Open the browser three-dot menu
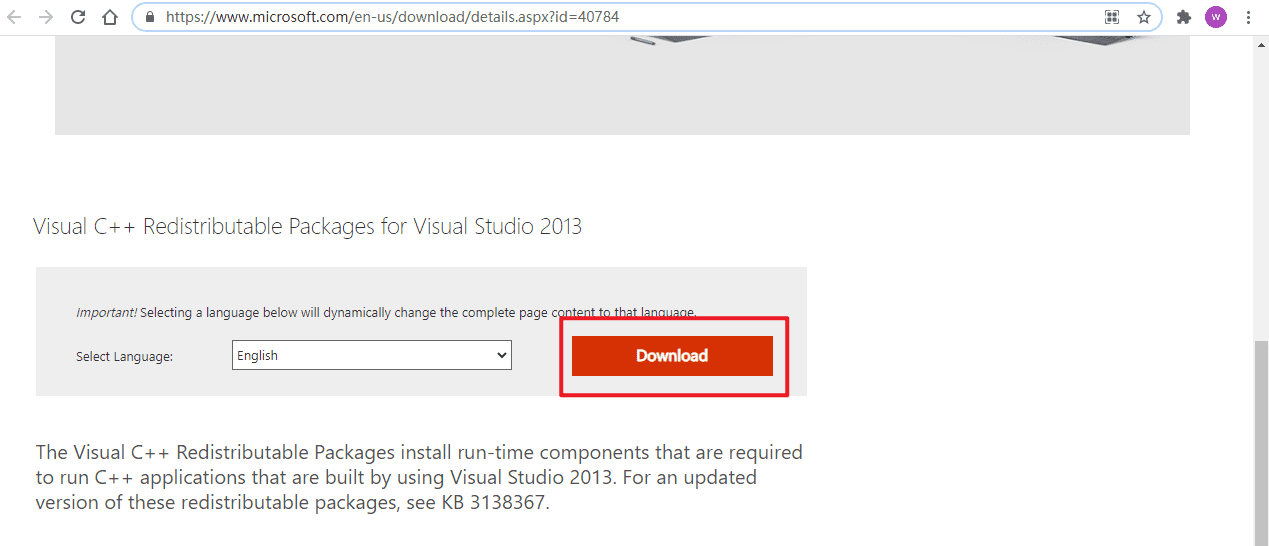Image resolution: width=1269 pixels, height=546 pixels. (x=1248, y=17)
